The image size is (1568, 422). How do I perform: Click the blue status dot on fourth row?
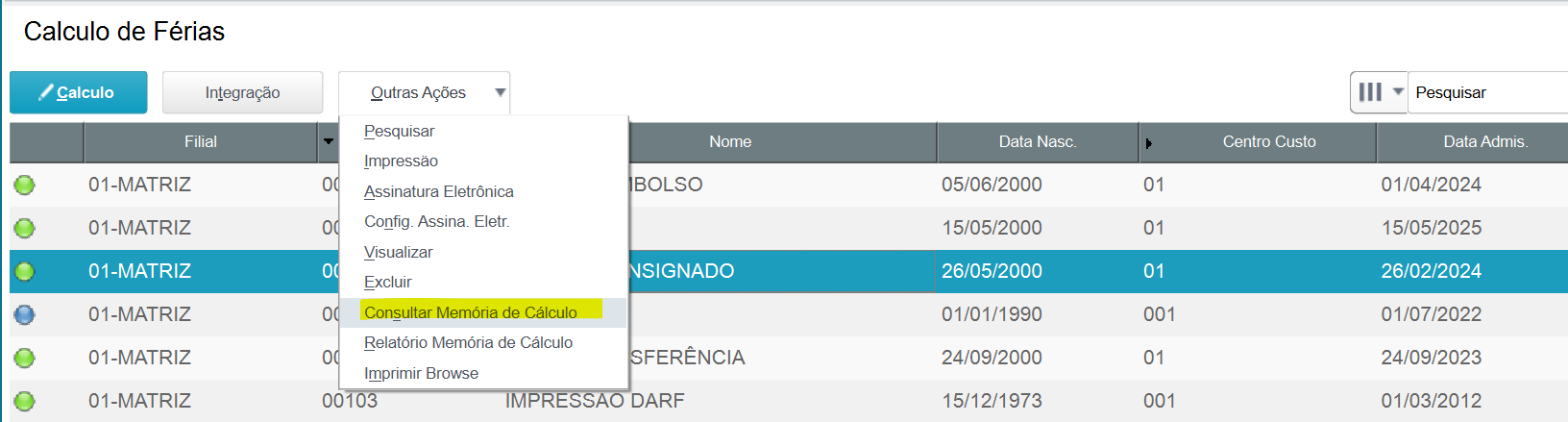pyautogui.click(x=25, y=314)
